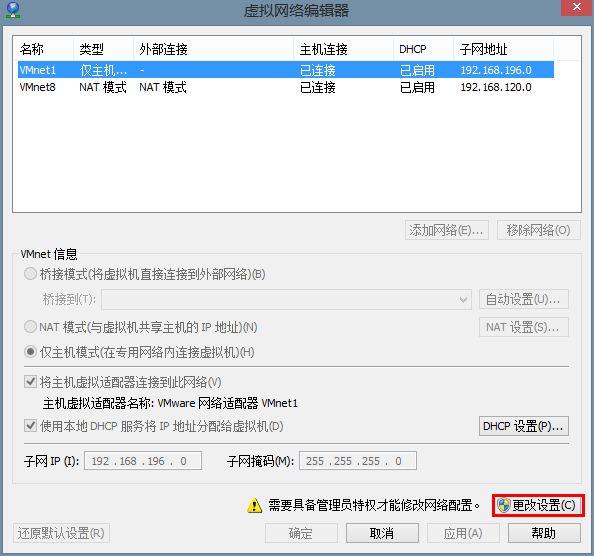594x556 pixels.
Task: Click the 类型 column header
Action: [x=103, y=49]
